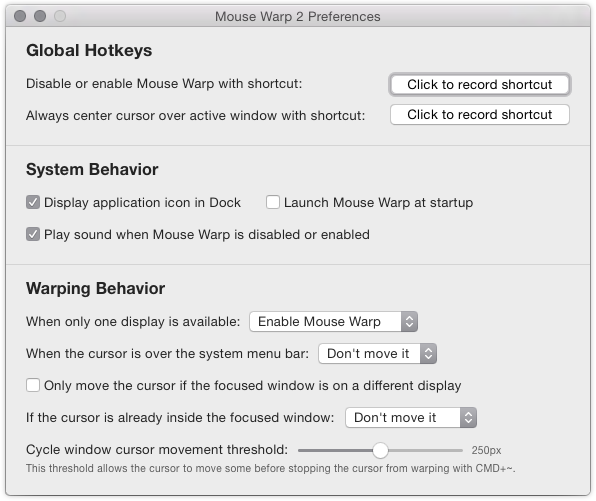The width and height of the screenshot is (596, 501).
Task: Record shortcut for disabling or enabling Mouse Warp
Action: click(x=480, y=84)
